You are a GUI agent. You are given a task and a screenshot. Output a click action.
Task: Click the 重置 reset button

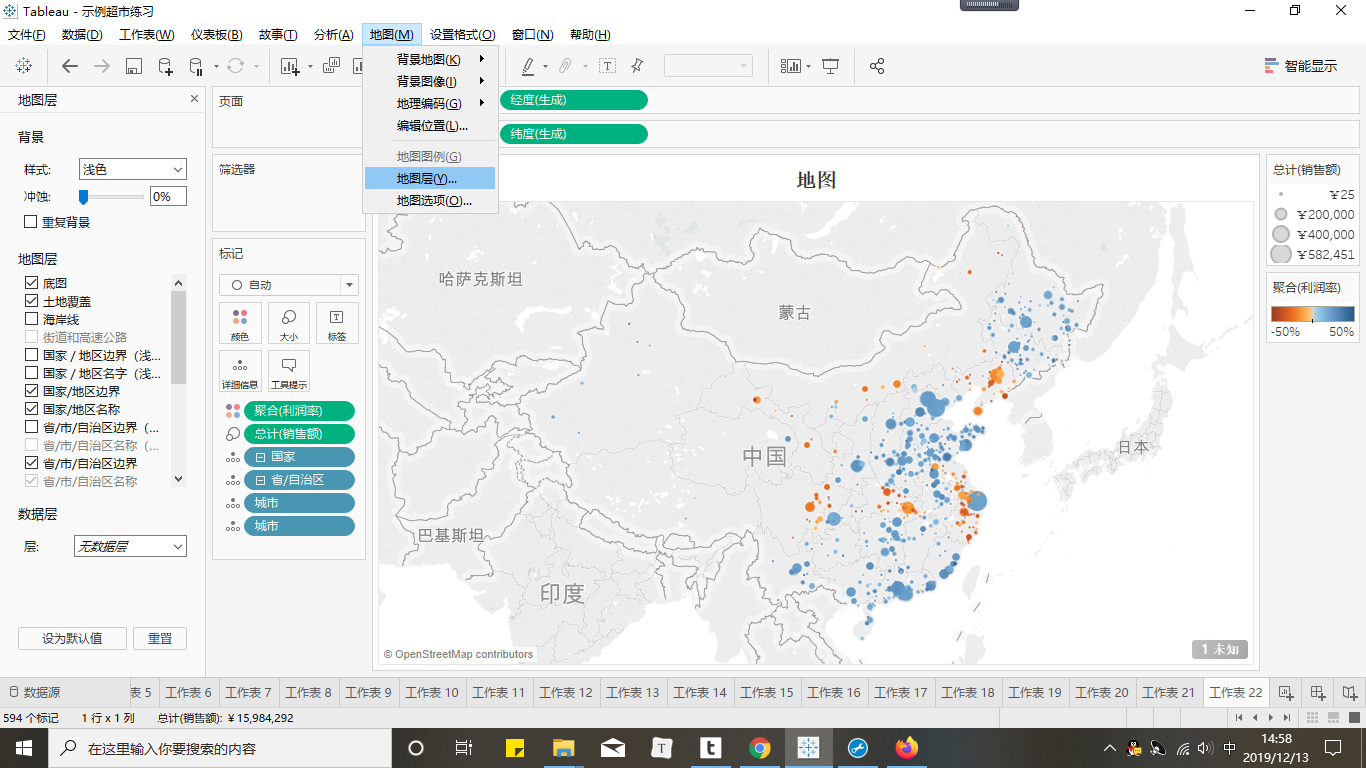pyautogui.click(x=160, y=638)
